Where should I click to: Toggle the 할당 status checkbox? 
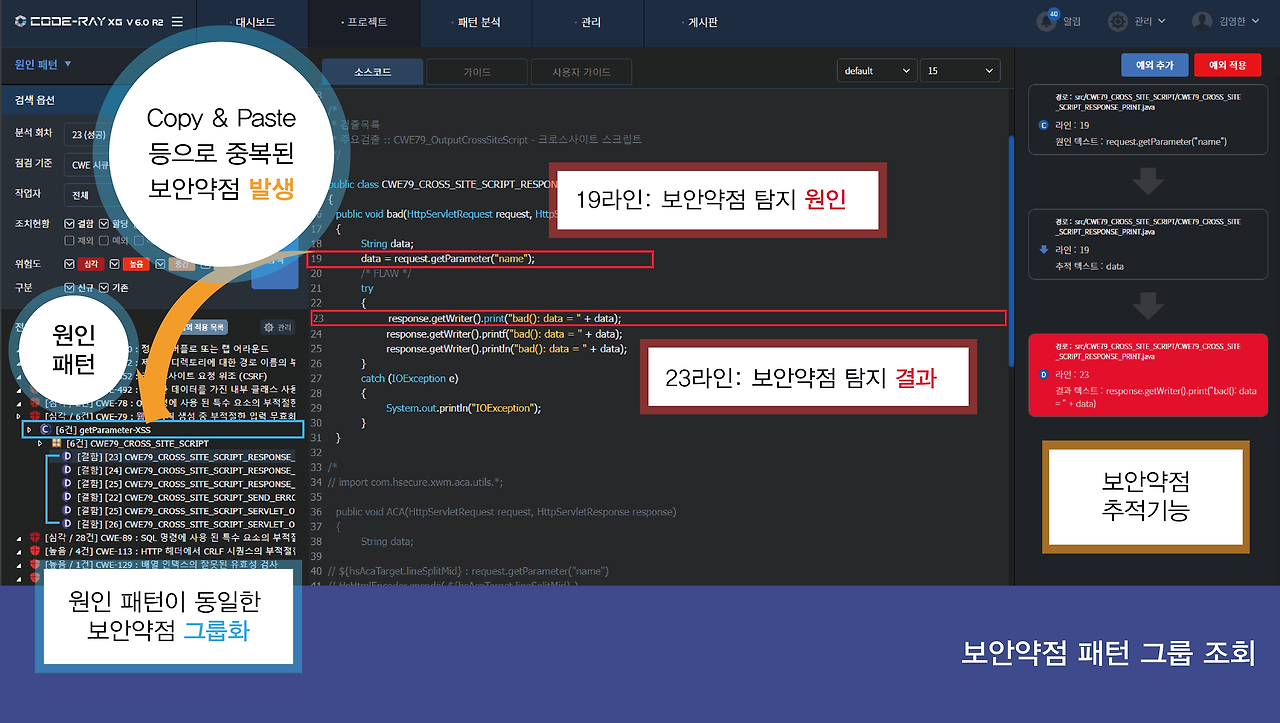click(x=106, y=223)
